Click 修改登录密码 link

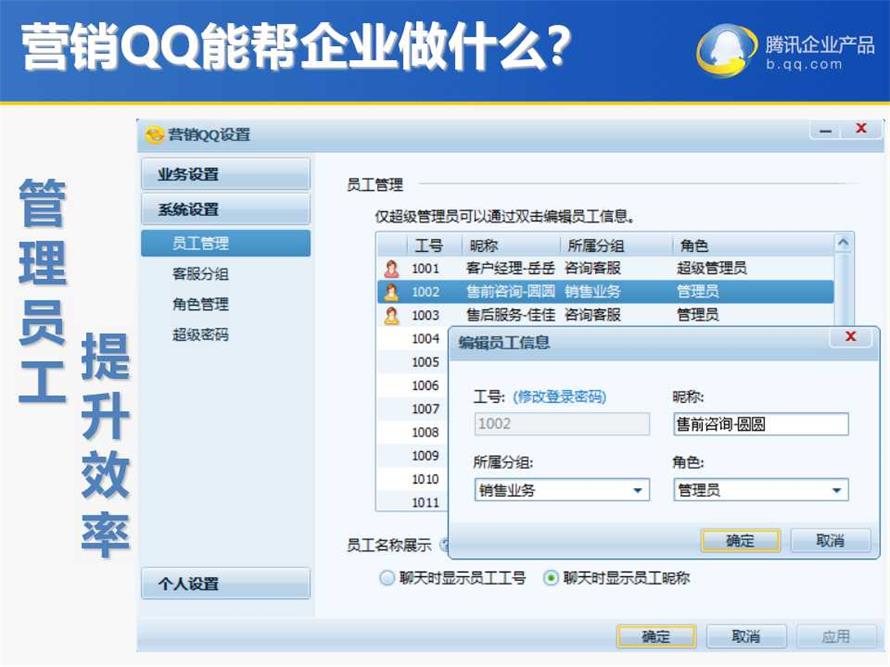(x=559, y=397)
